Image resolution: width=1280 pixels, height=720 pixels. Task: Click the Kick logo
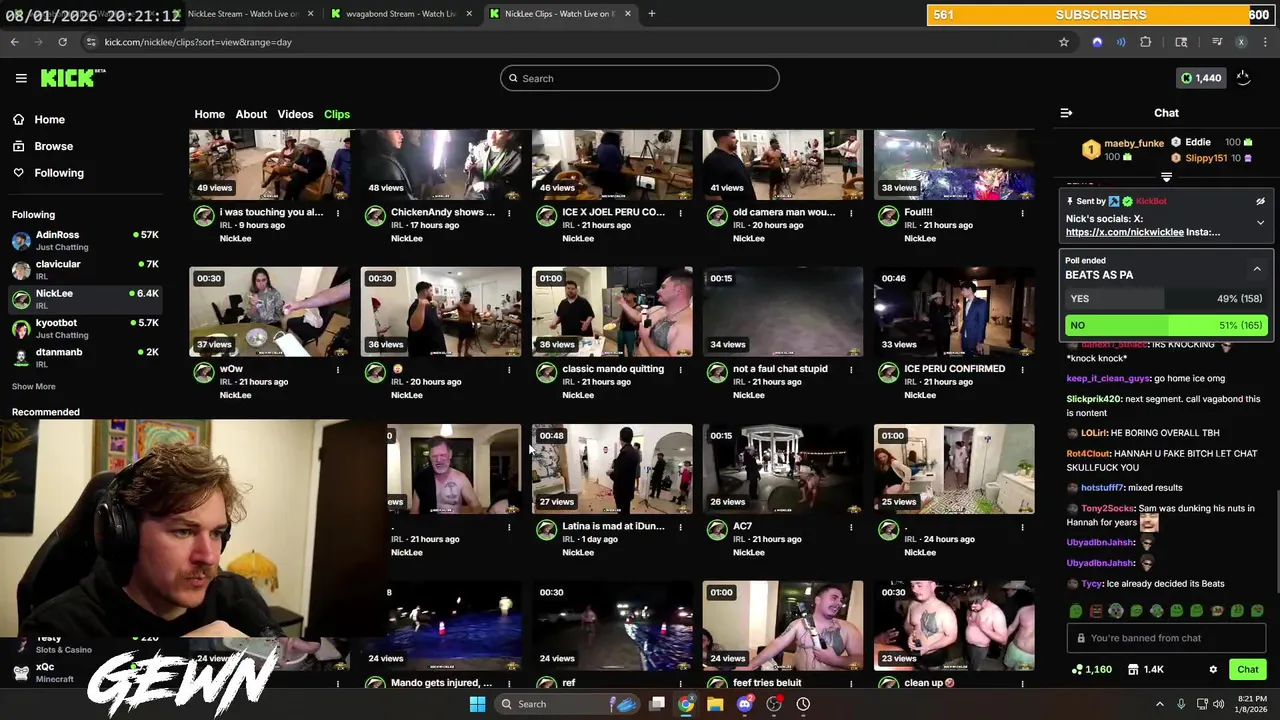pos(73,78)
